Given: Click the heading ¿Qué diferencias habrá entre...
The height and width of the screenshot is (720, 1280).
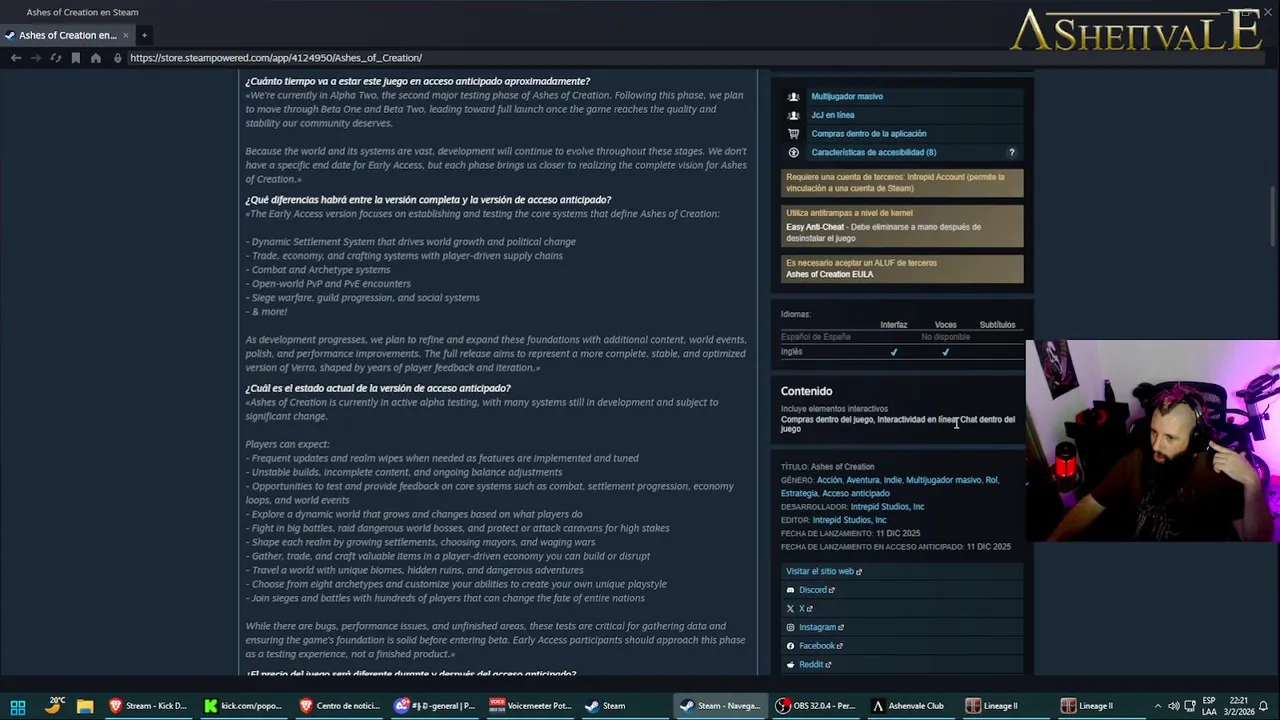Looking at the screenshot, I should click(x=428, y=200).
